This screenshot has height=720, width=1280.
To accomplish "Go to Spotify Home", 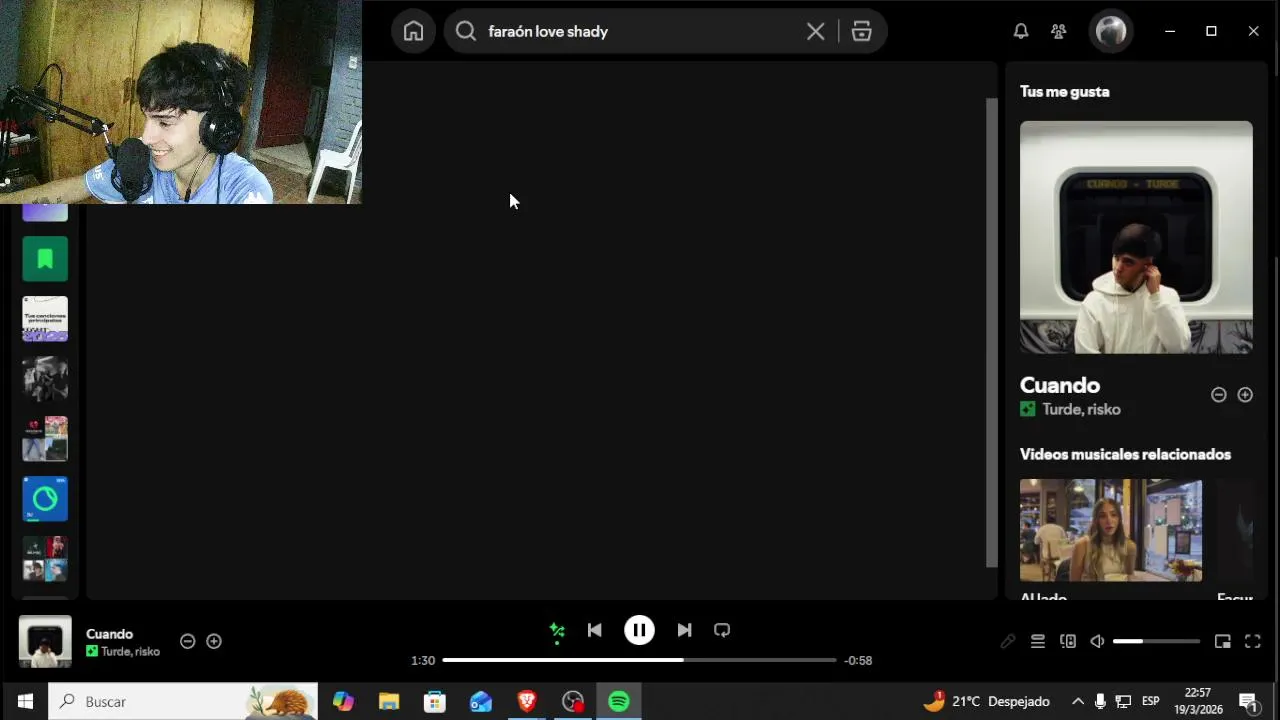I will point(413,31).
